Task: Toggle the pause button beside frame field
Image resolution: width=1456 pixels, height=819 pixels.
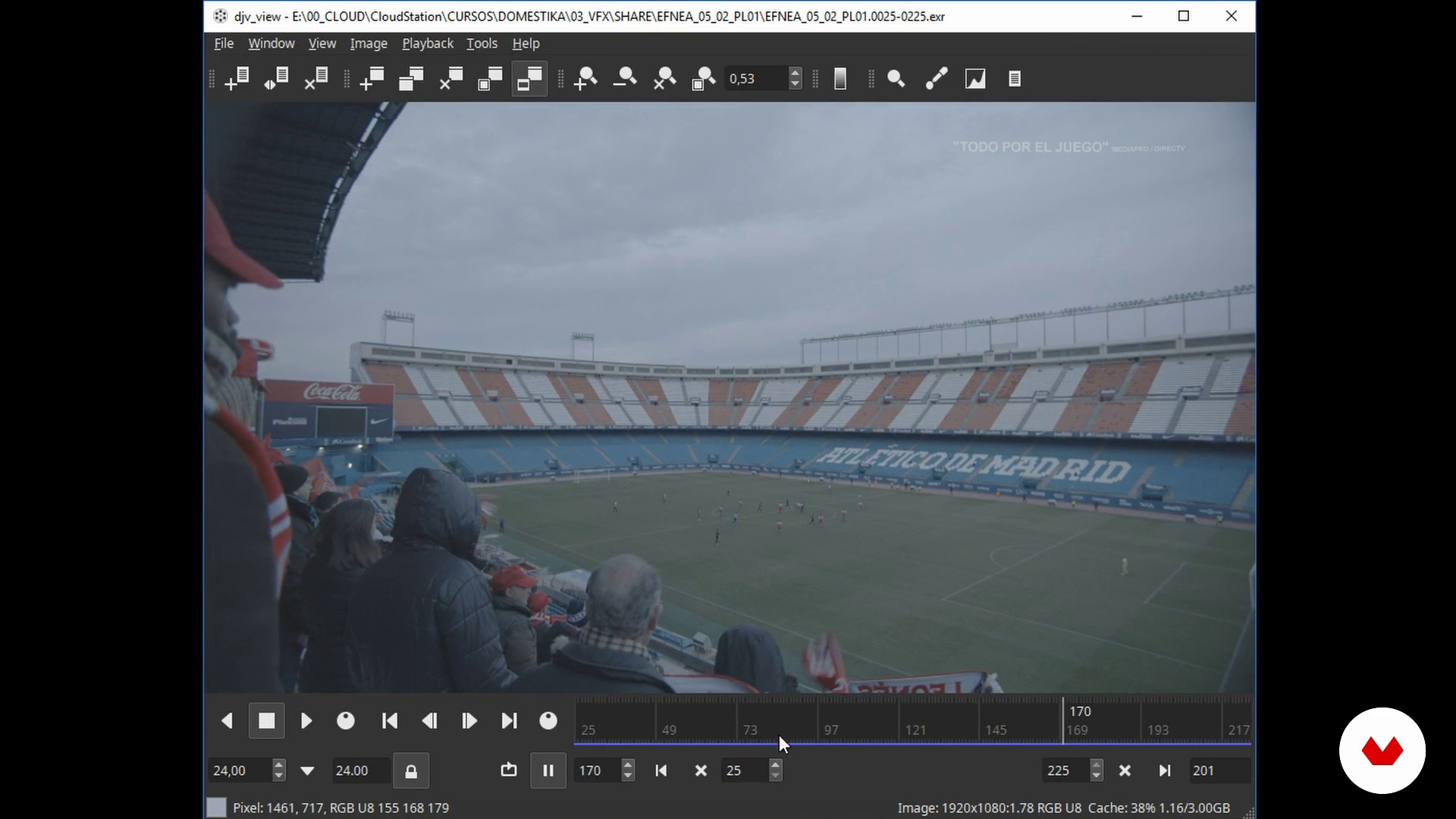Action: [x=548, y=770]
